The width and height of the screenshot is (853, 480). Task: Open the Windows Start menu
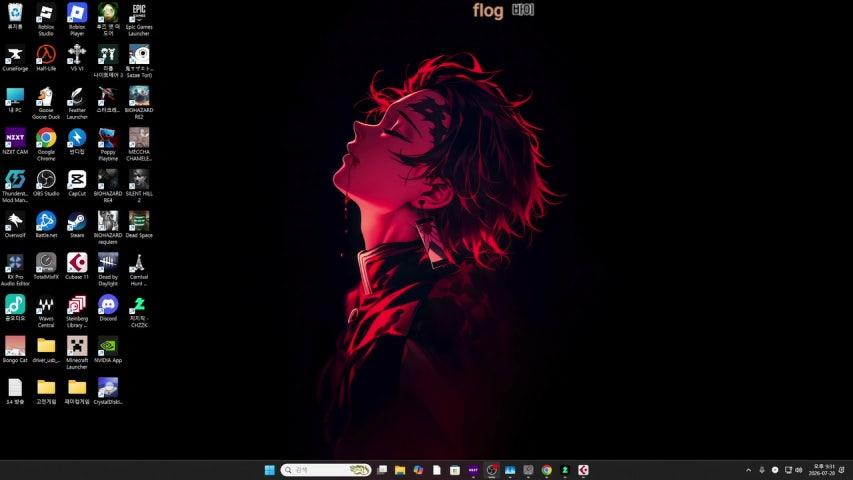[269, 470]
